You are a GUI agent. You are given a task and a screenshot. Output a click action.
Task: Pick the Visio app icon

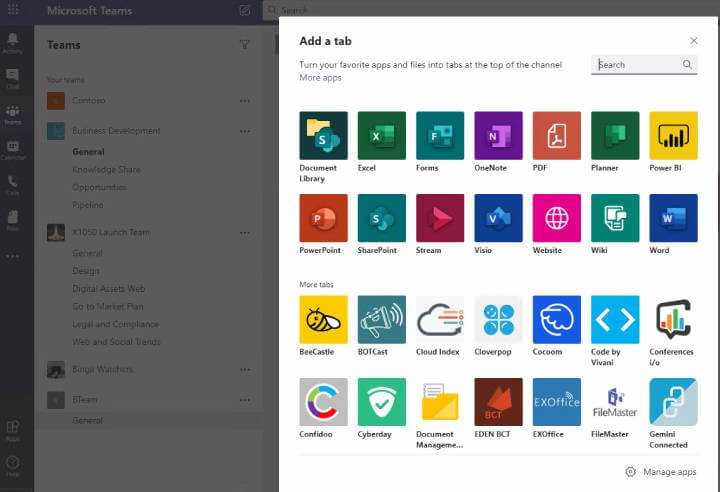pyautogui.click(x=498, y=218)
